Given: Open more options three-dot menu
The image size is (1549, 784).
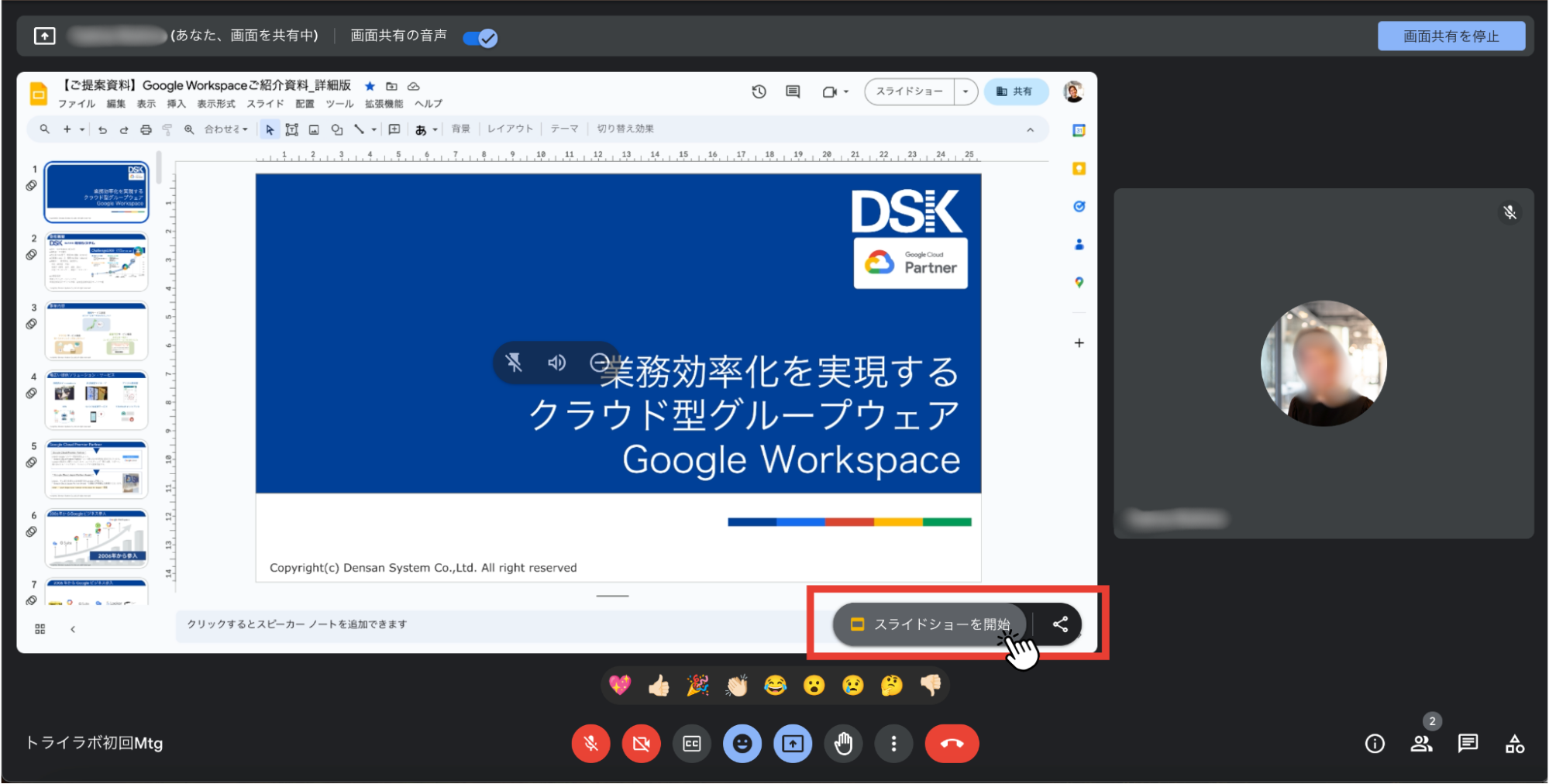Looking at the screenshot, I should pos(893,744).
